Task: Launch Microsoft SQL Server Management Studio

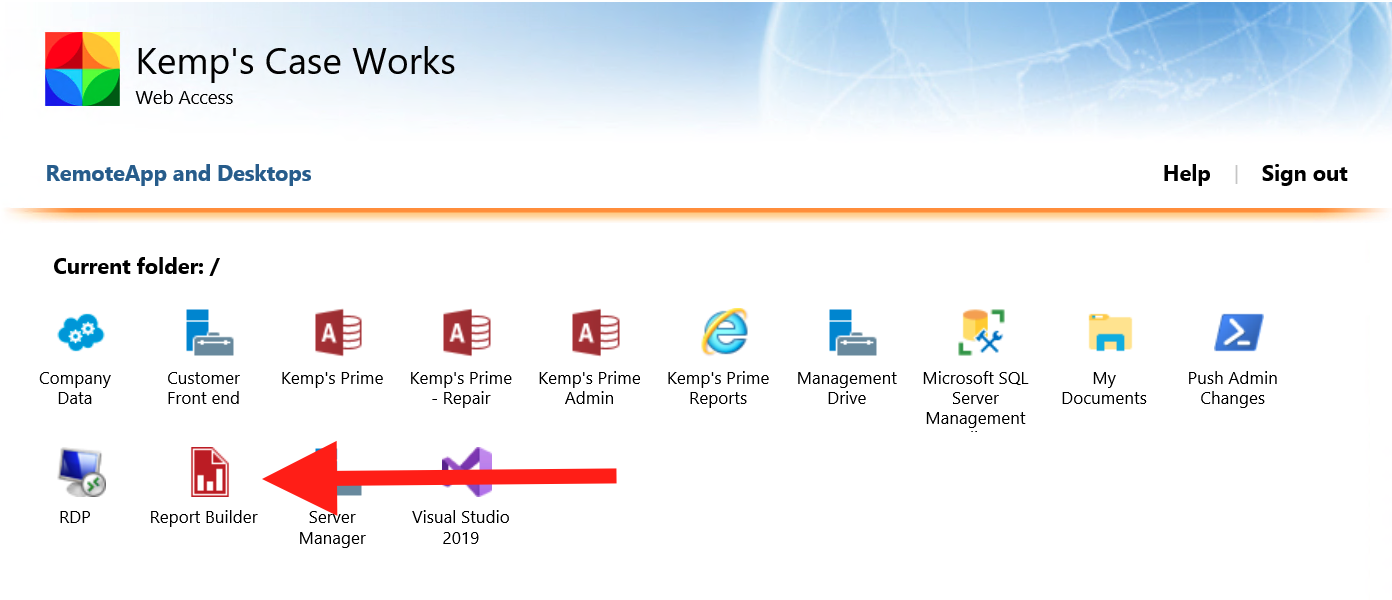Action: point(975,334)
